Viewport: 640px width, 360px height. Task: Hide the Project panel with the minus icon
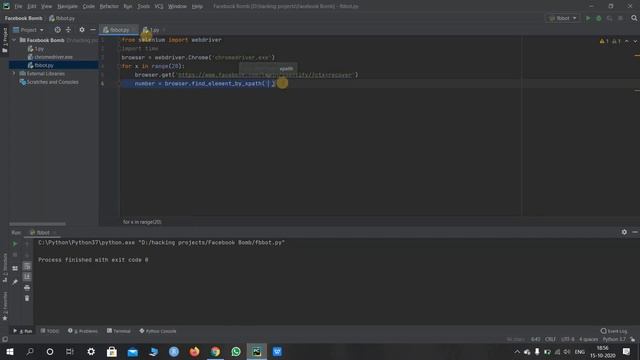tap(93, 30)
